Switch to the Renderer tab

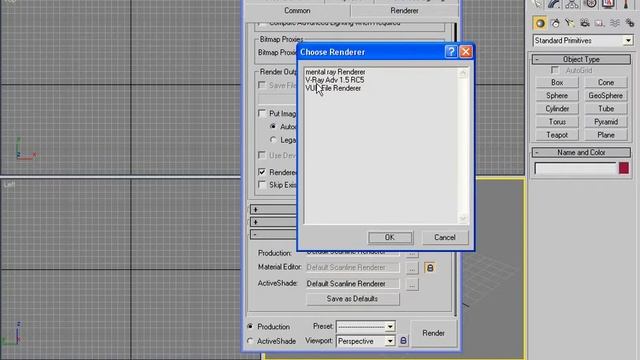(x=404, y=11)
